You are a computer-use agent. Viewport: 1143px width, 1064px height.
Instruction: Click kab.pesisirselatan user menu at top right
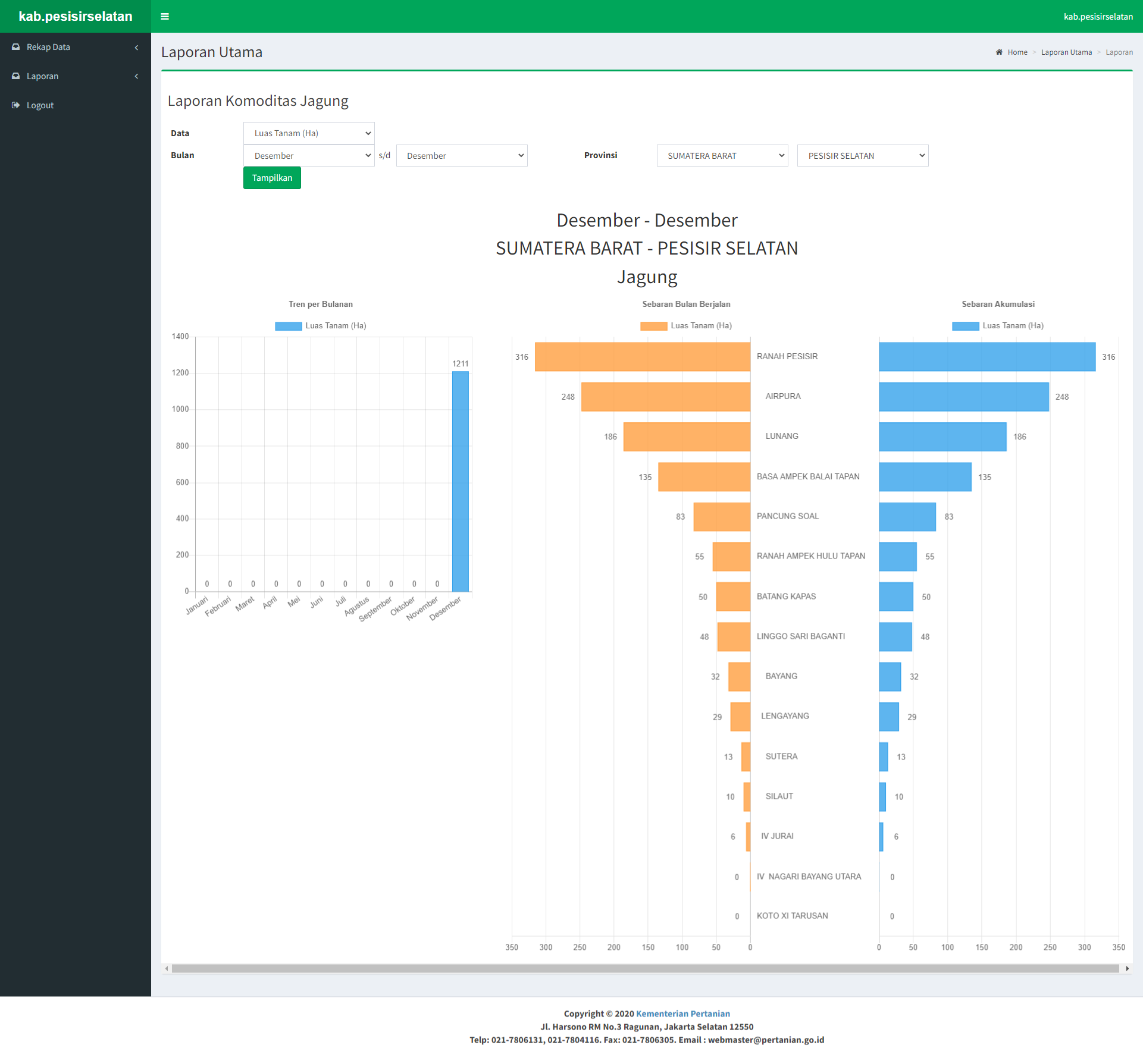coord(1098,17)
